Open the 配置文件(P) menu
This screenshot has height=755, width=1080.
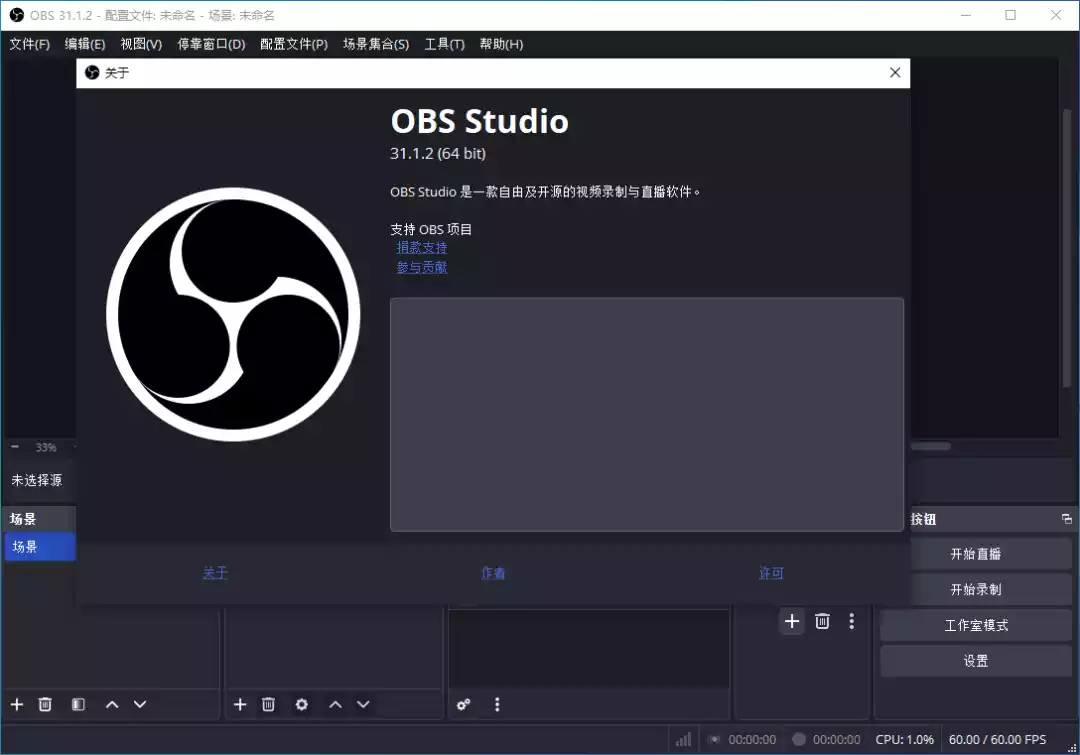[294, 44]
